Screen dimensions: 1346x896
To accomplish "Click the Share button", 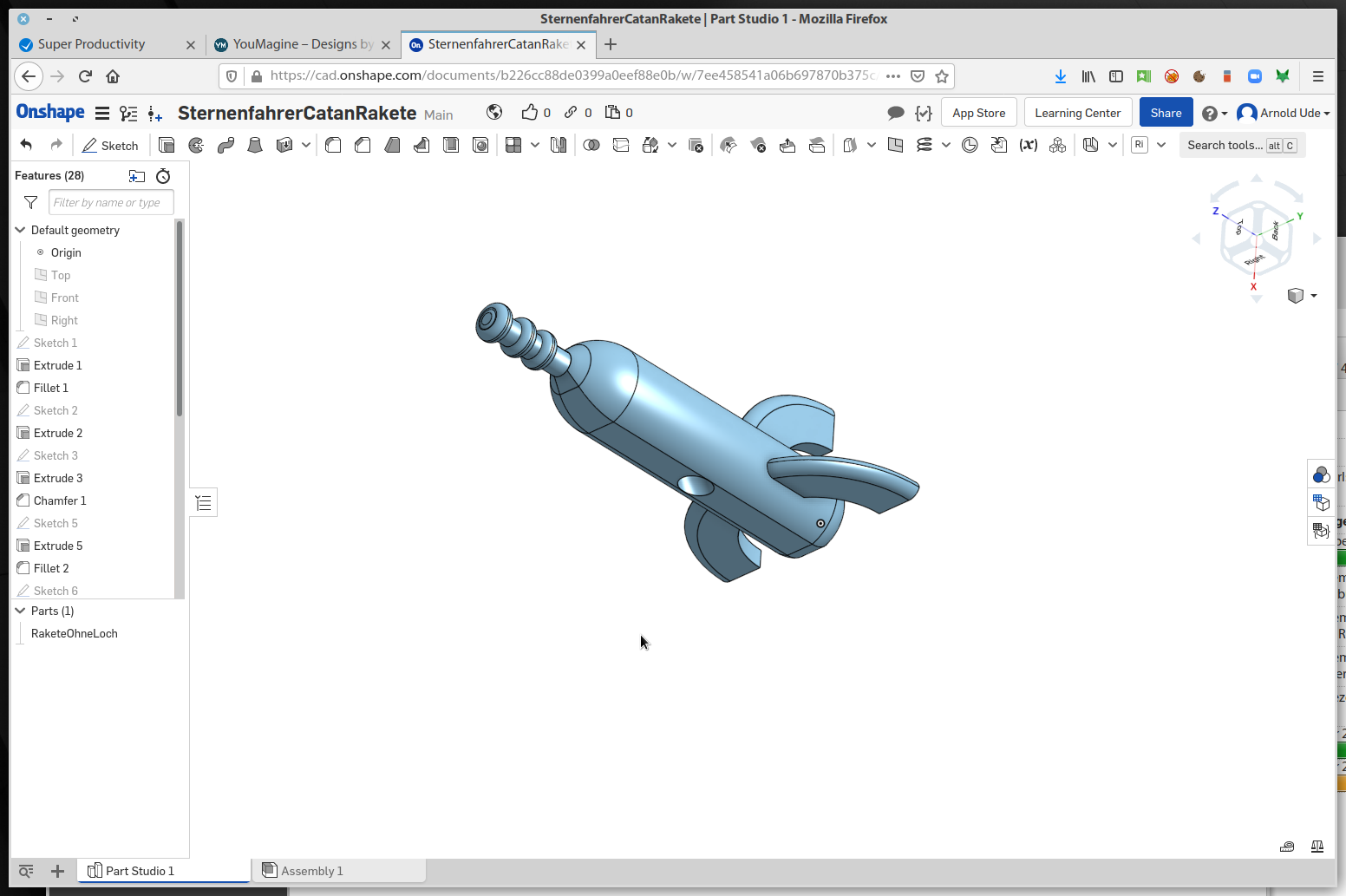I will tap(1166, 113).
